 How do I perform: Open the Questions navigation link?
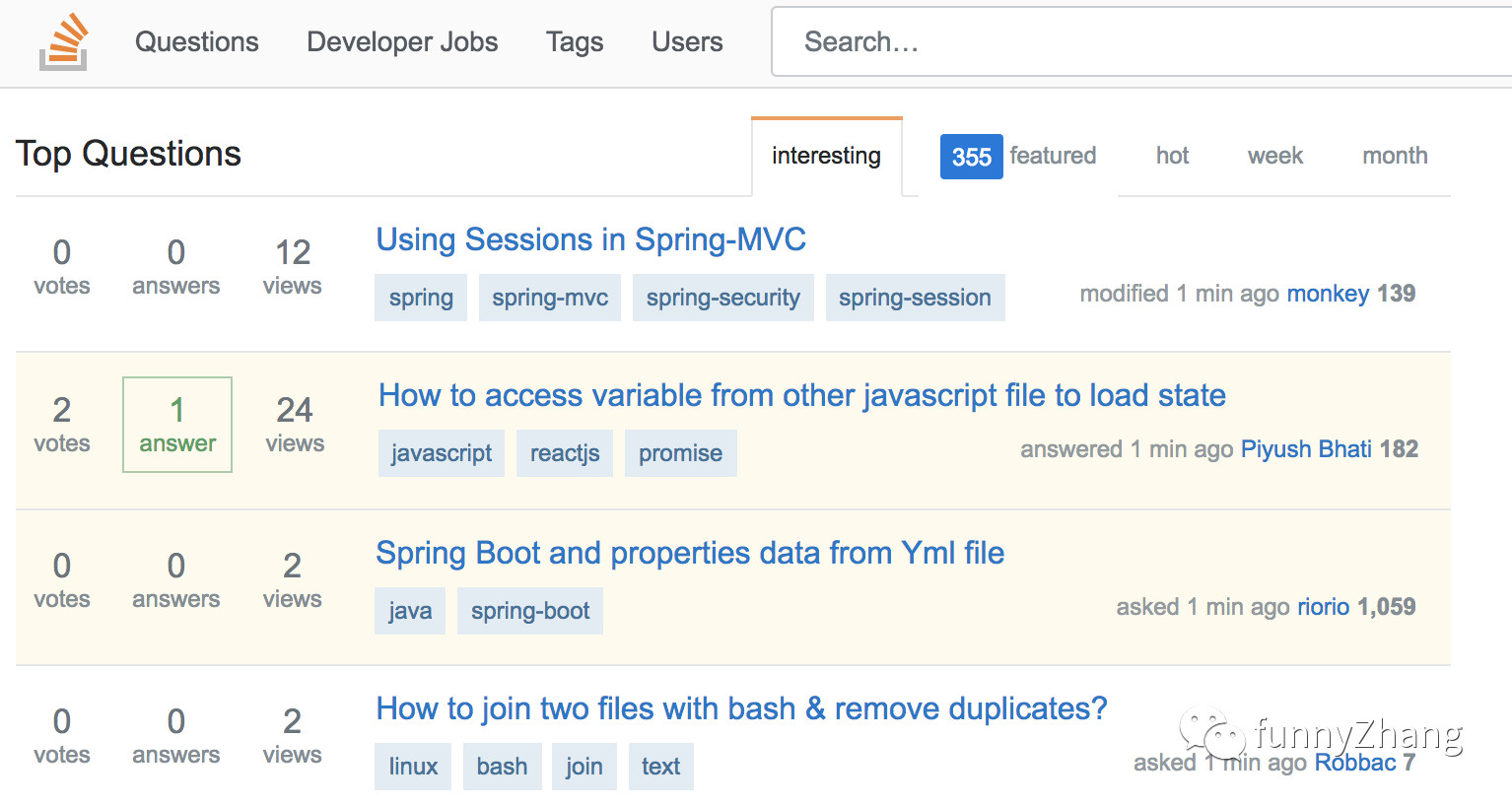[197, 42]
